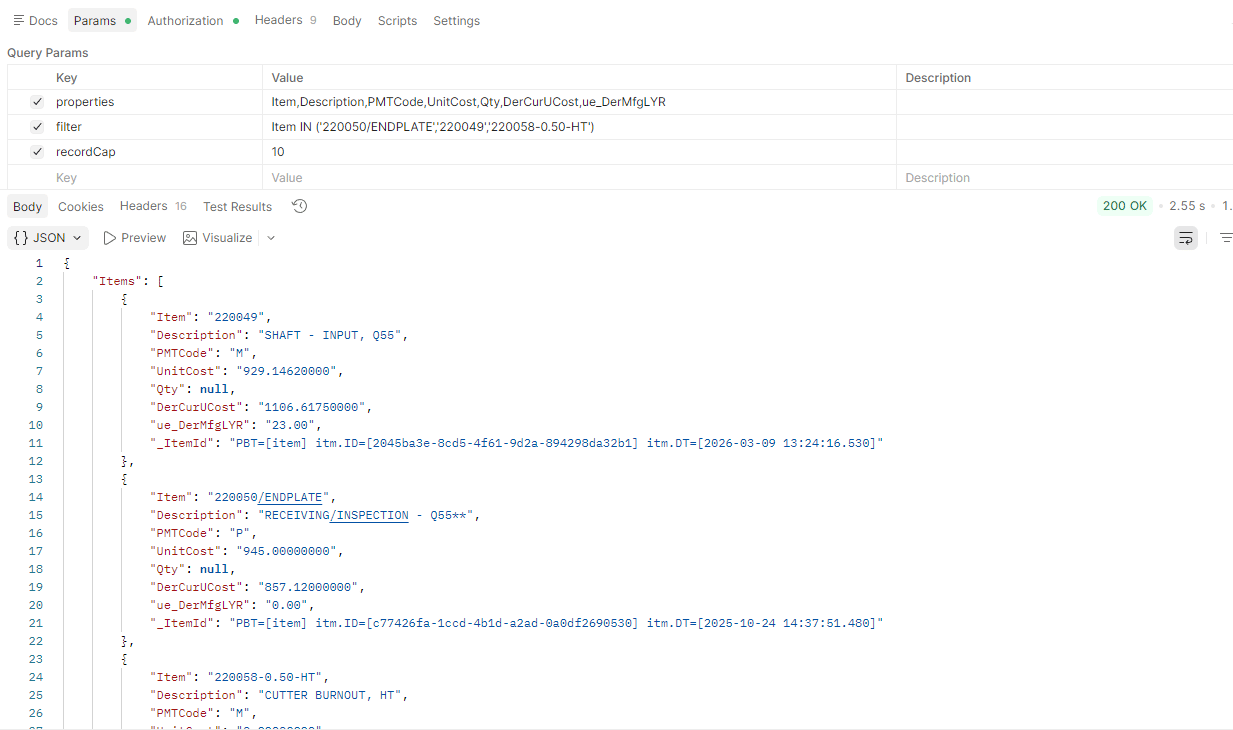This screenshot has width=1233, height=730.
Task: Open the response history icon
Action: click(299, 206)
